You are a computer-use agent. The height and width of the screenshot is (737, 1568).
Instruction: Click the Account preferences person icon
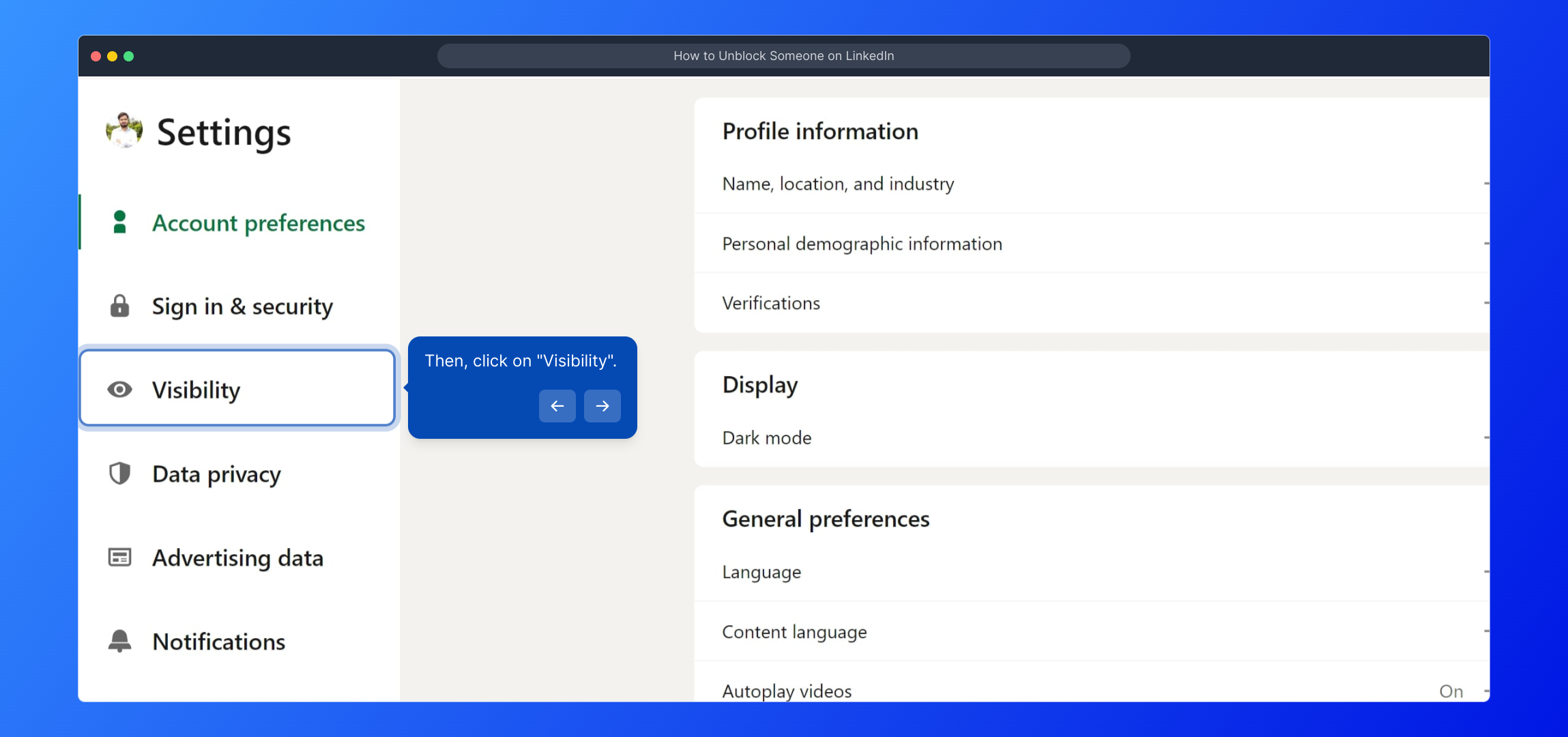pos(119,222)
